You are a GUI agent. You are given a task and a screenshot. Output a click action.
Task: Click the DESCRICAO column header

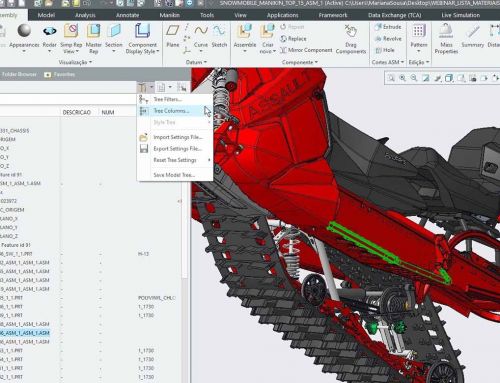77,112
